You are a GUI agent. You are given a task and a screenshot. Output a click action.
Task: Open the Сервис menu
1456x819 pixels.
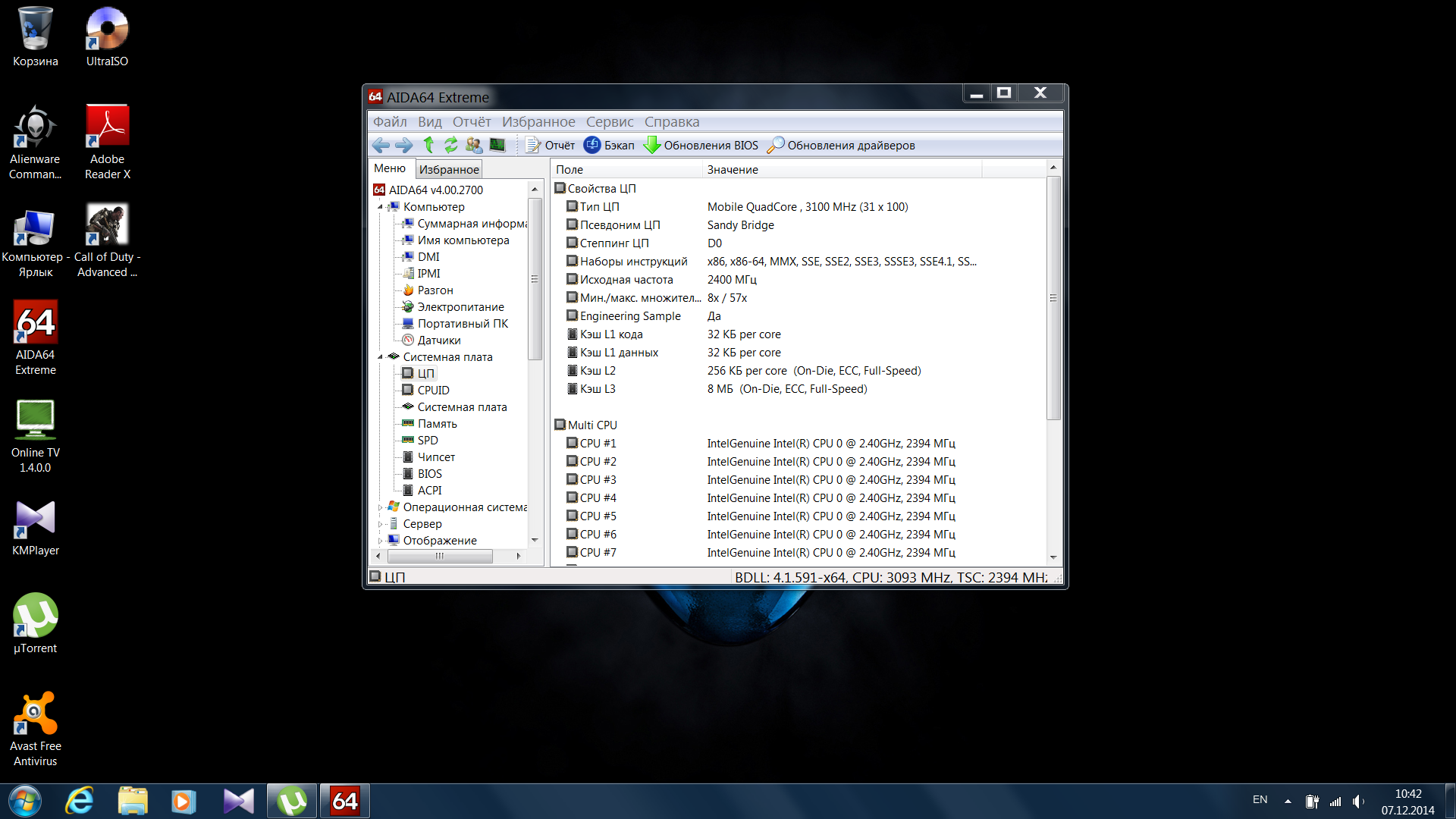(x=610, y=122)
